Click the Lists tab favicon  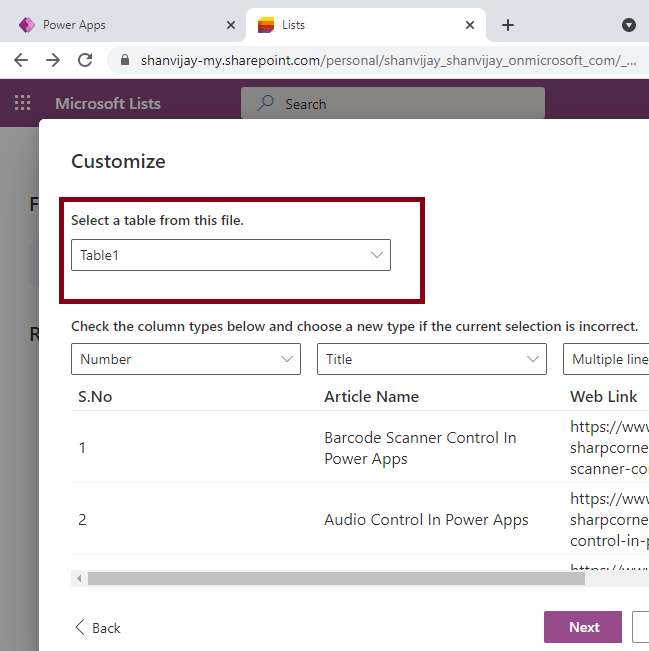[266, 25]
